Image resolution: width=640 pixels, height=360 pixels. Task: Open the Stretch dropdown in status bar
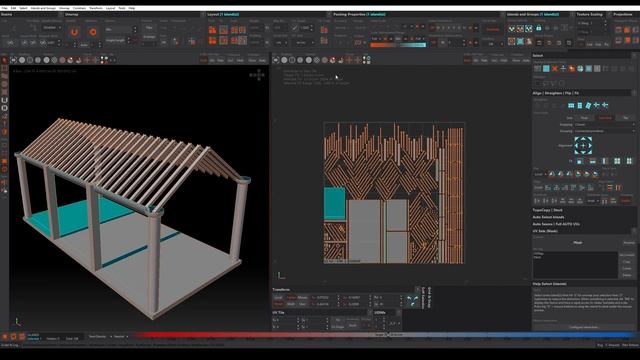point(121,337)
